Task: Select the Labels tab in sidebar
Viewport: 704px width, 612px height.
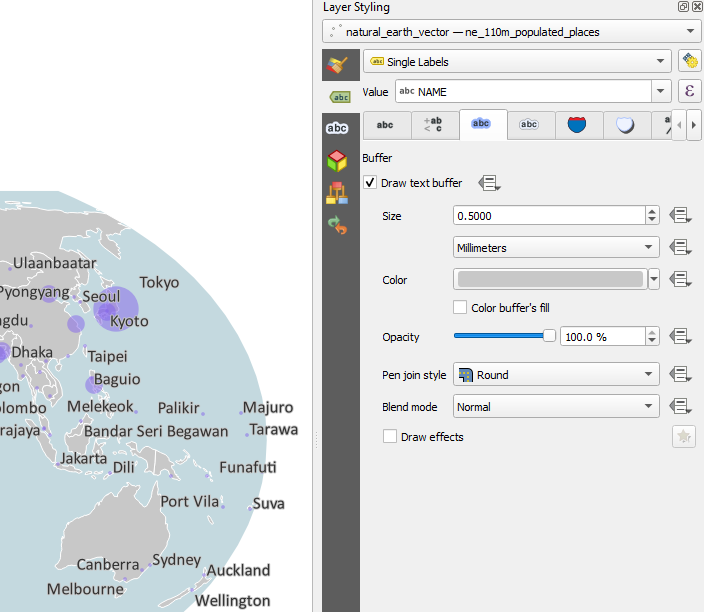Action: click(341, 97)
